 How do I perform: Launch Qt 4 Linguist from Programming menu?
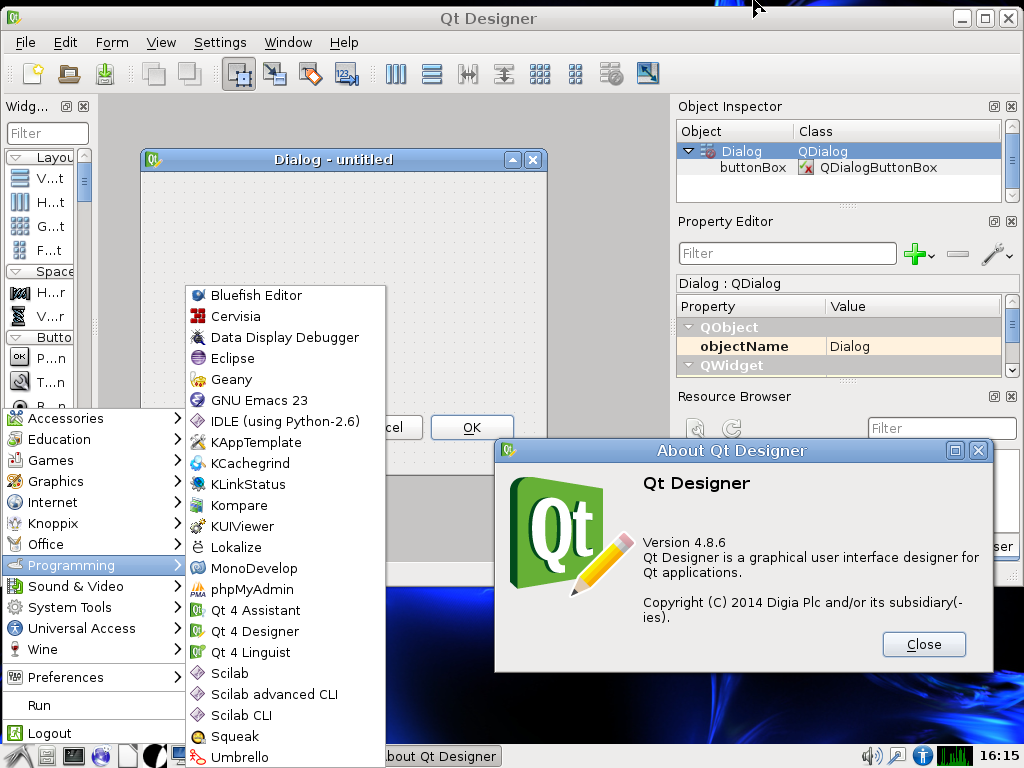[285, 652]
